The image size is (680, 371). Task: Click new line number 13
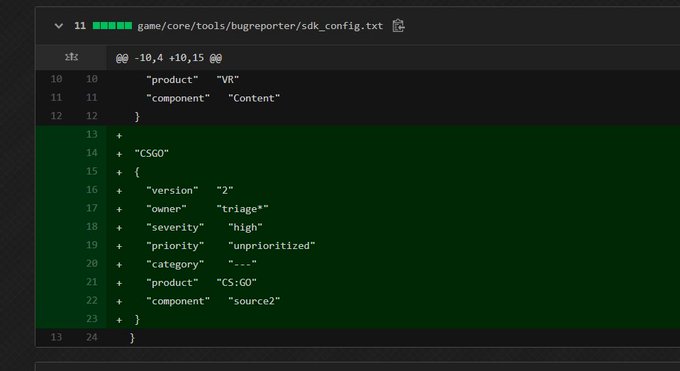(x=92, y=135)
